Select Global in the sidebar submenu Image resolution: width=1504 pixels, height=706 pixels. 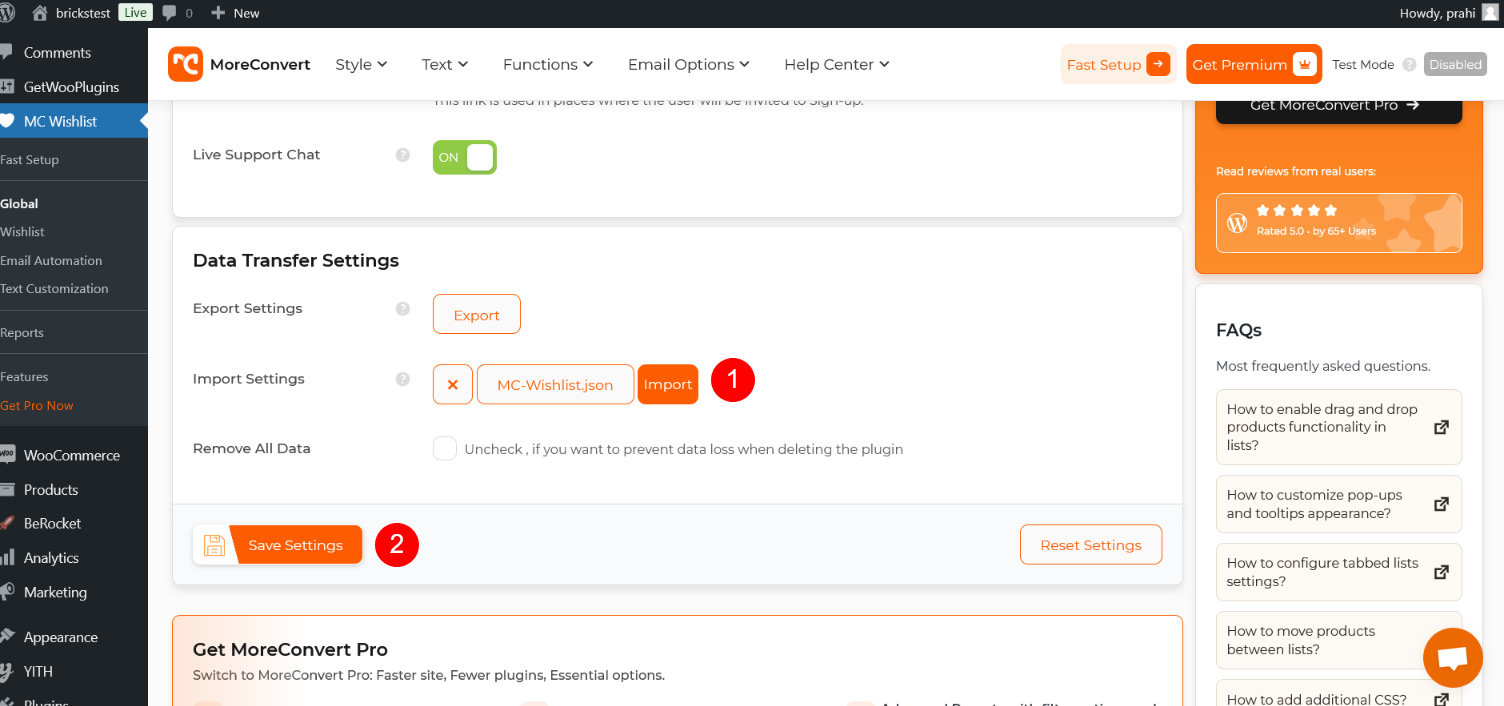[x=19, y=204]
